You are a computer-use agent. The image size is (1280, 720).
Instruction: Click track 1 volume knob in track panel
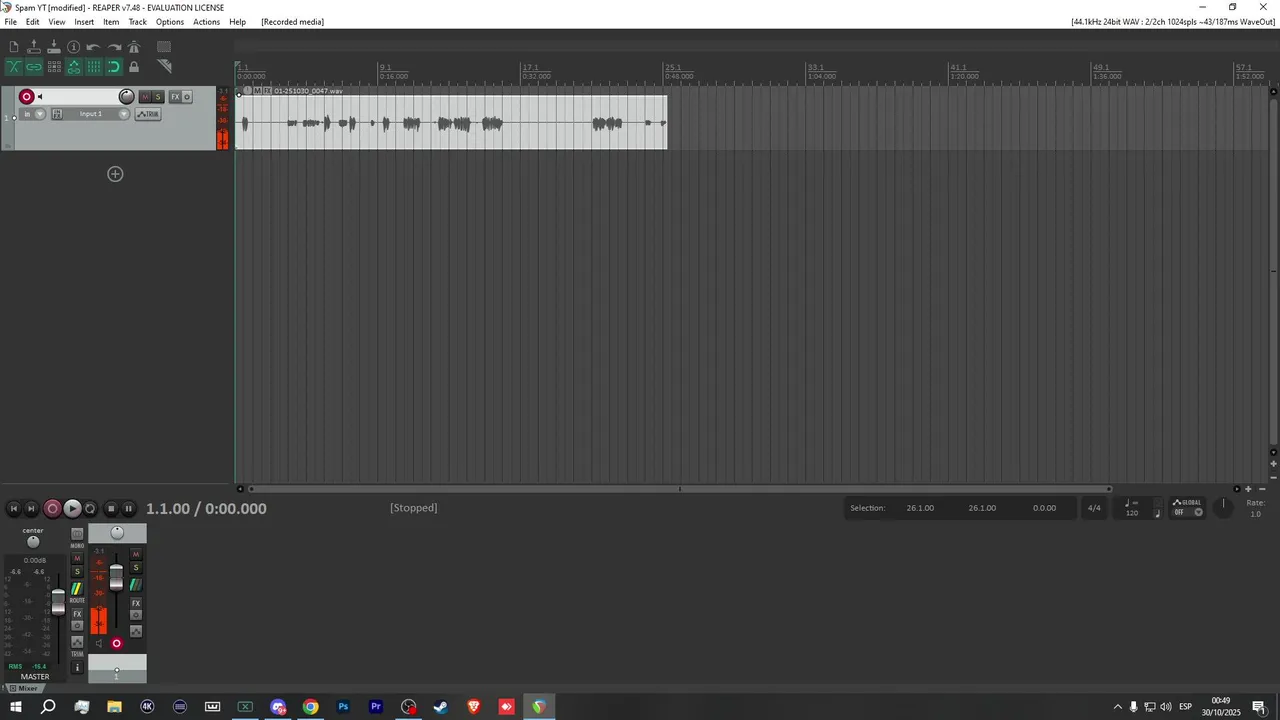pos(127,97)
